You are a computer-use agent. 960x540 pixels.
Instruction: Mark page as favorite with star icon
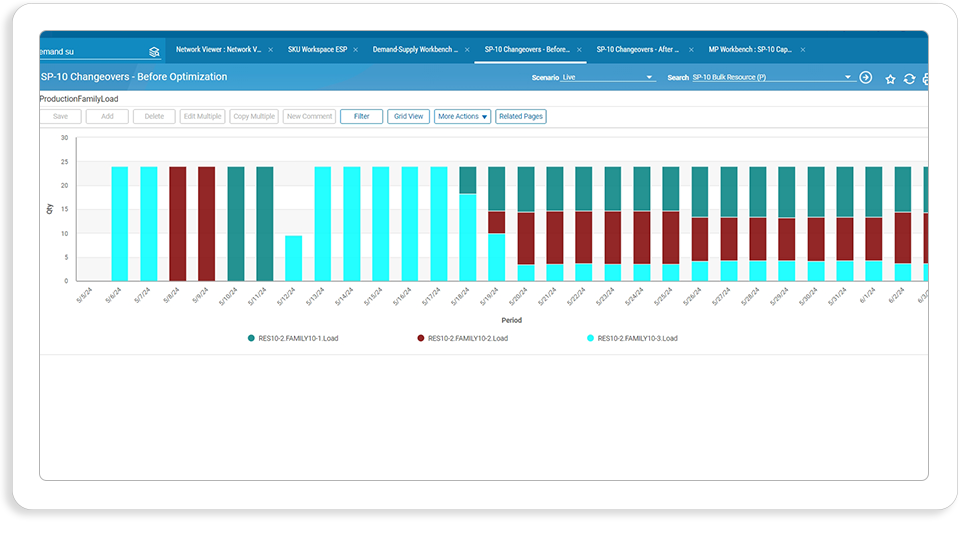(890, 79)
